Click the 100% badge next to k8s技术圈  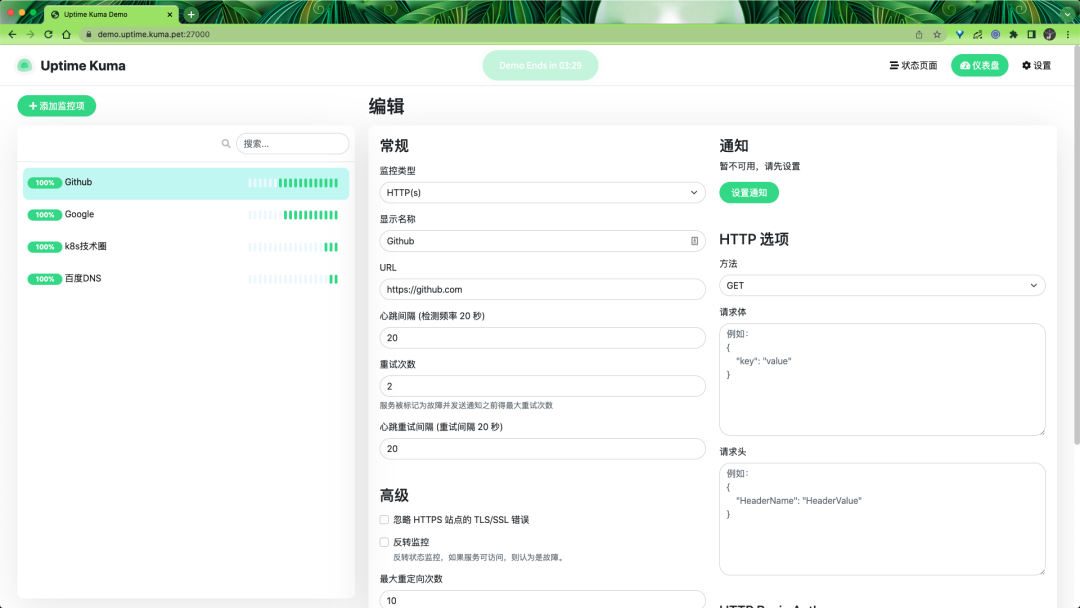(x=45, y=247)
